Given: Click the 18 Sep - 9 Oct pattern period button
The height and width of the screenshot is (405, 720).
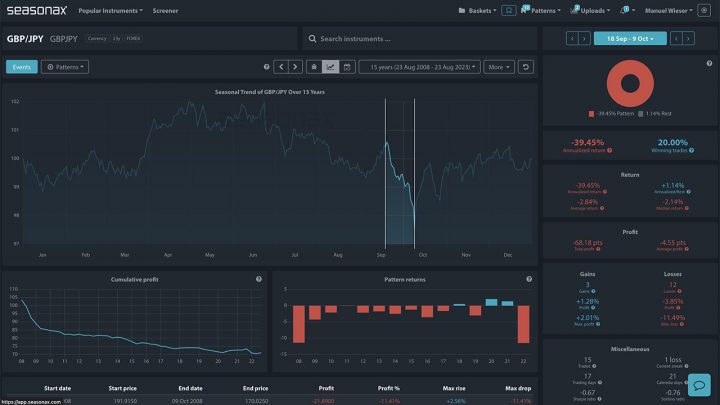Looking at the screenshot, I should tap(629, 38).
